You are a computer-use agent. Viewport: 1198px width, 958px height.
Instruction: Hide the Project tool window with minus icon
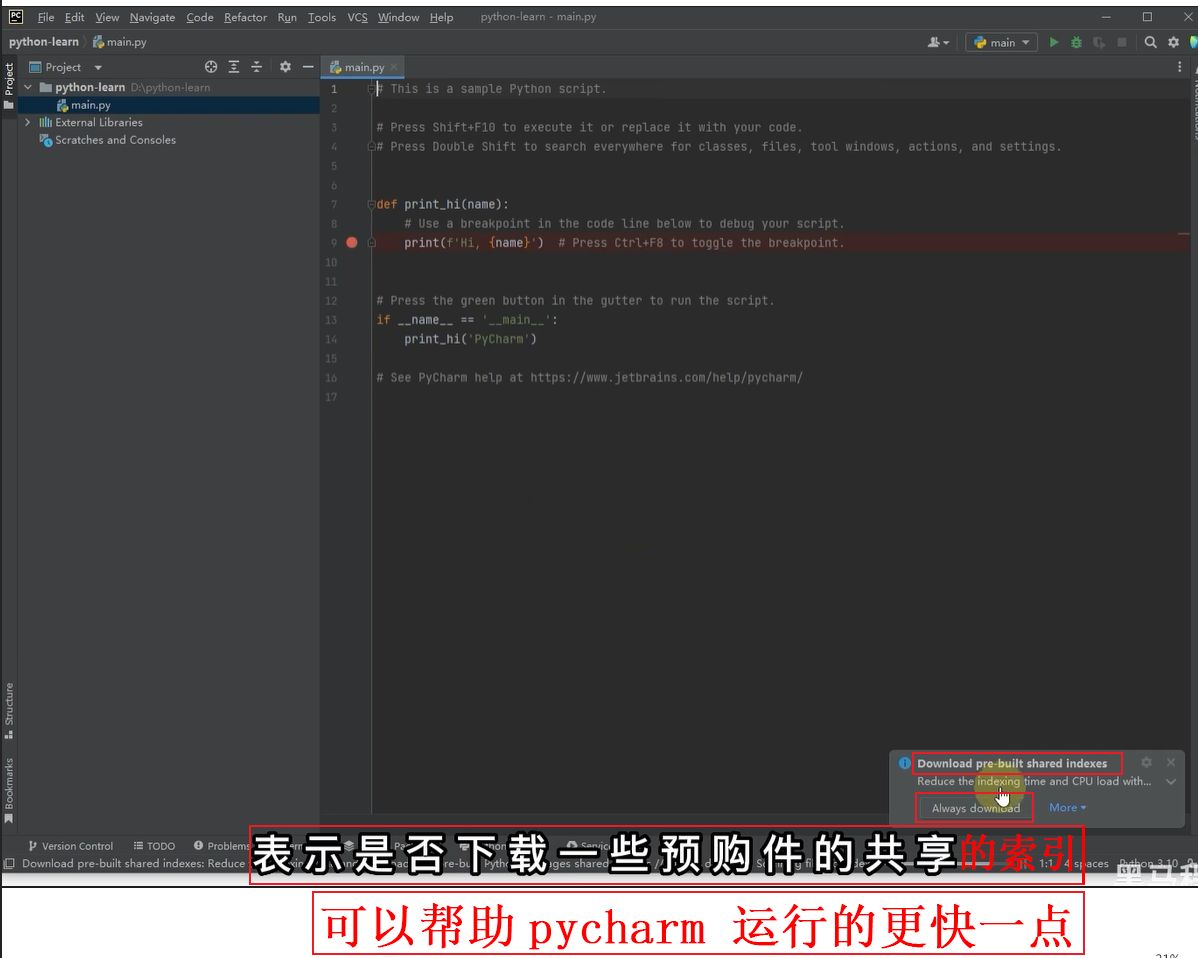308,67
